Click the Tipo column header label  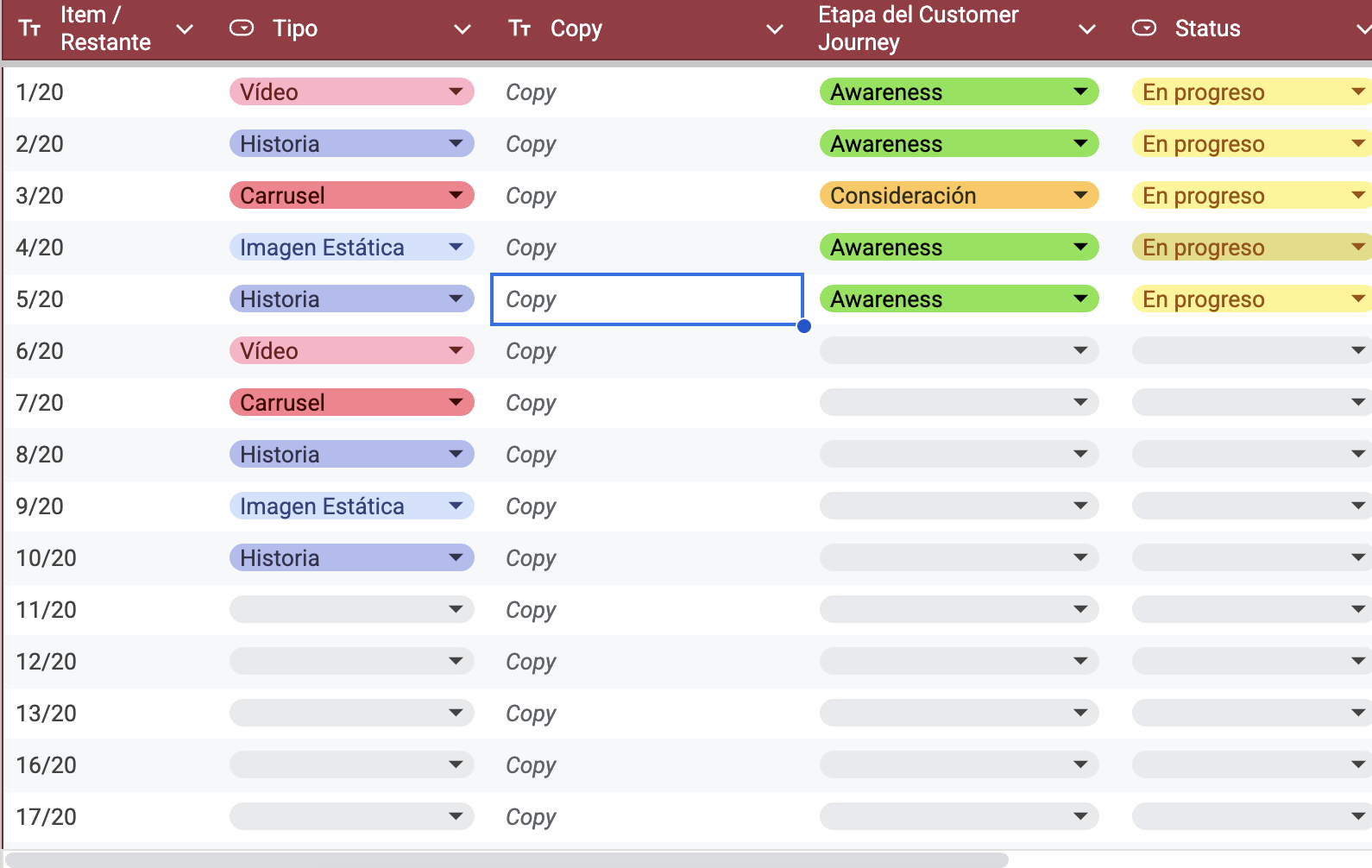click(x=295, y=28)
